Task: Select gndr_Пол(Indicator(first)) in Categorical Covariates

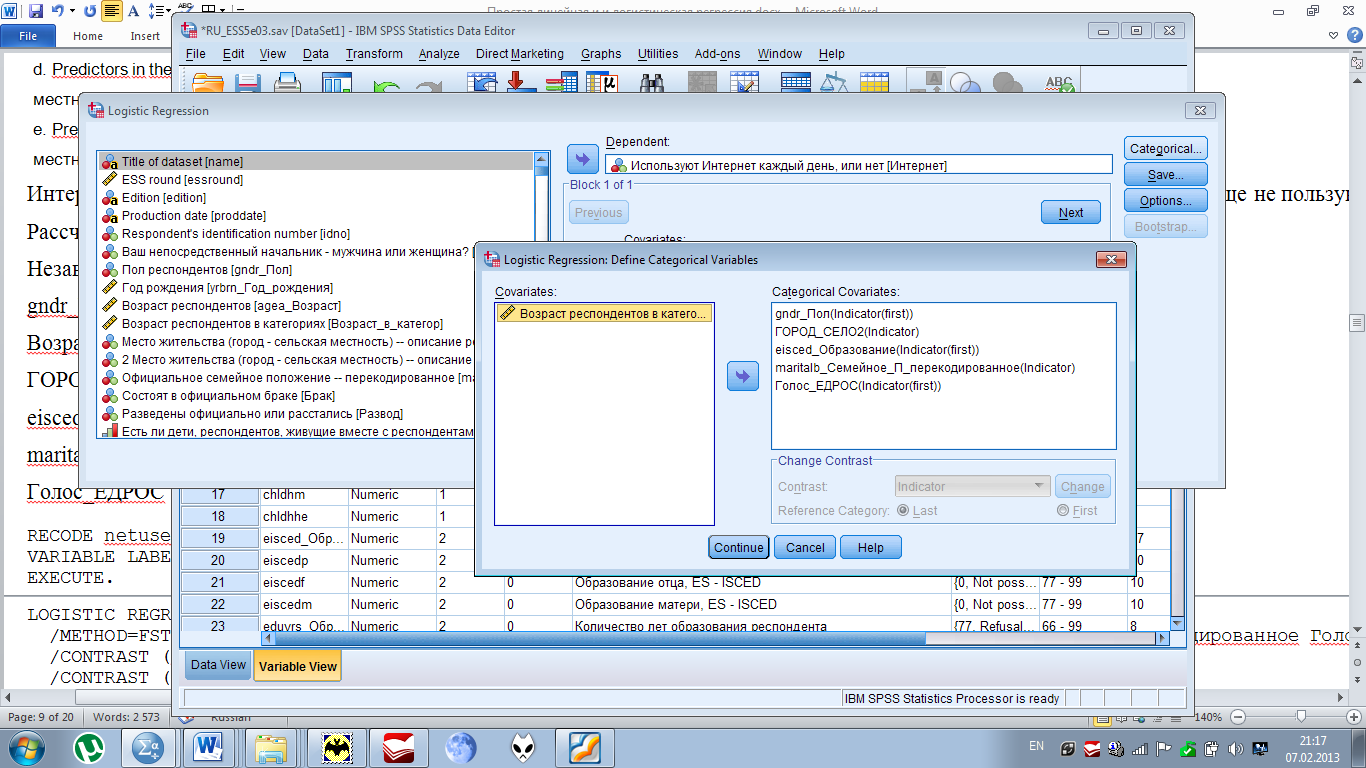Action: [x=845, y=313]
